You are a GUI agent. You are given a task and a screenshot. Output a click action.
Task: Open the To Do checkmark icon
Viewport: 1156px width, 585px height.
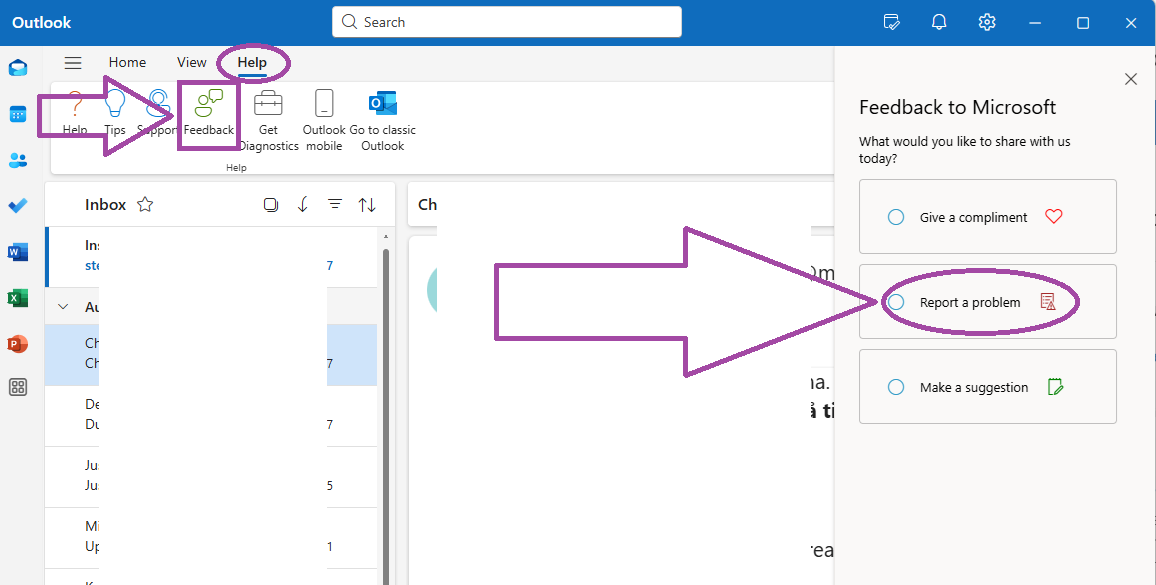pyautogui.click(x=18, y=206)
